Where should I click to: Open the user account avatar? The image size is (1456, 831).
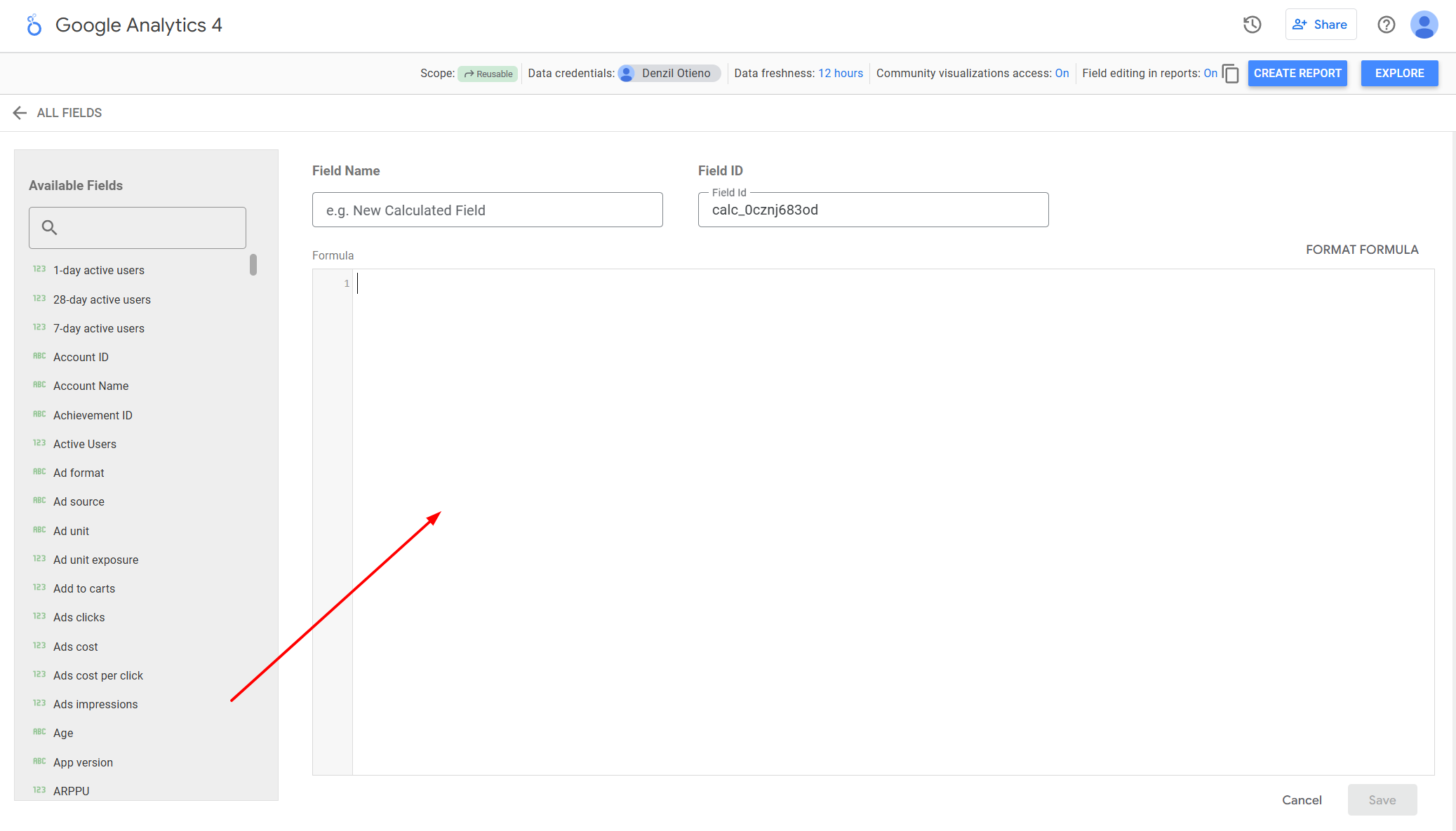(1424, 25)
